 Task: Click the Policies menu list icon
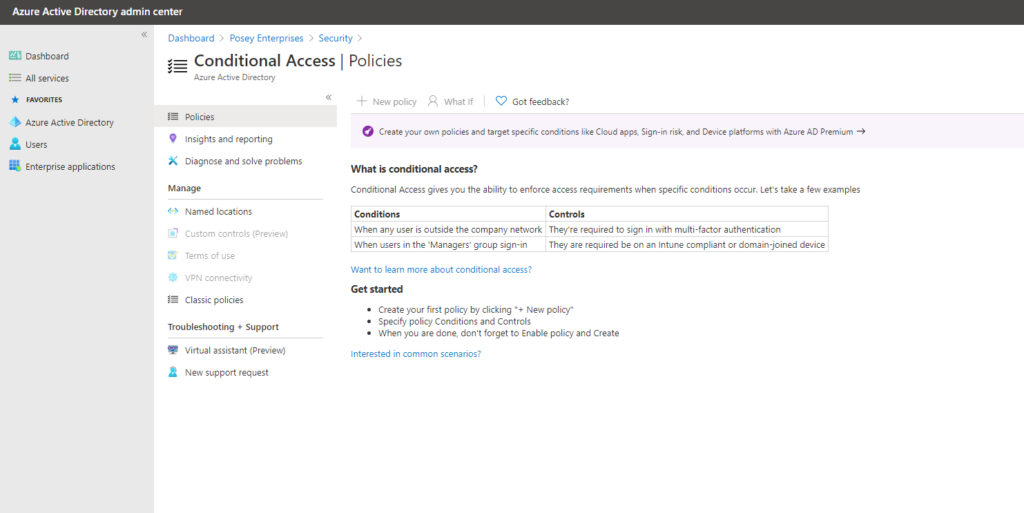(x=172, y=117)
